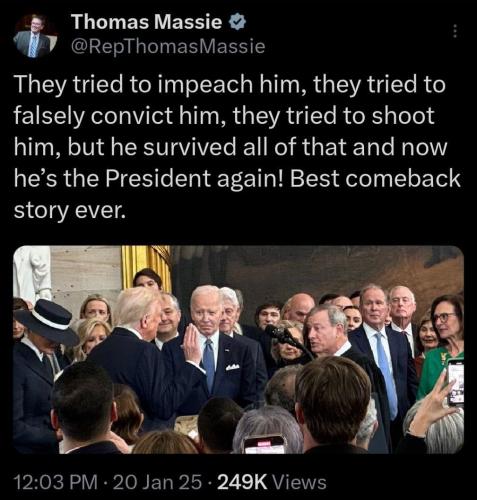The width and height of the screenshot is (477, 500).
Task: Click the phone screen at the photo's bottom
Action: [x=264, y=444]
